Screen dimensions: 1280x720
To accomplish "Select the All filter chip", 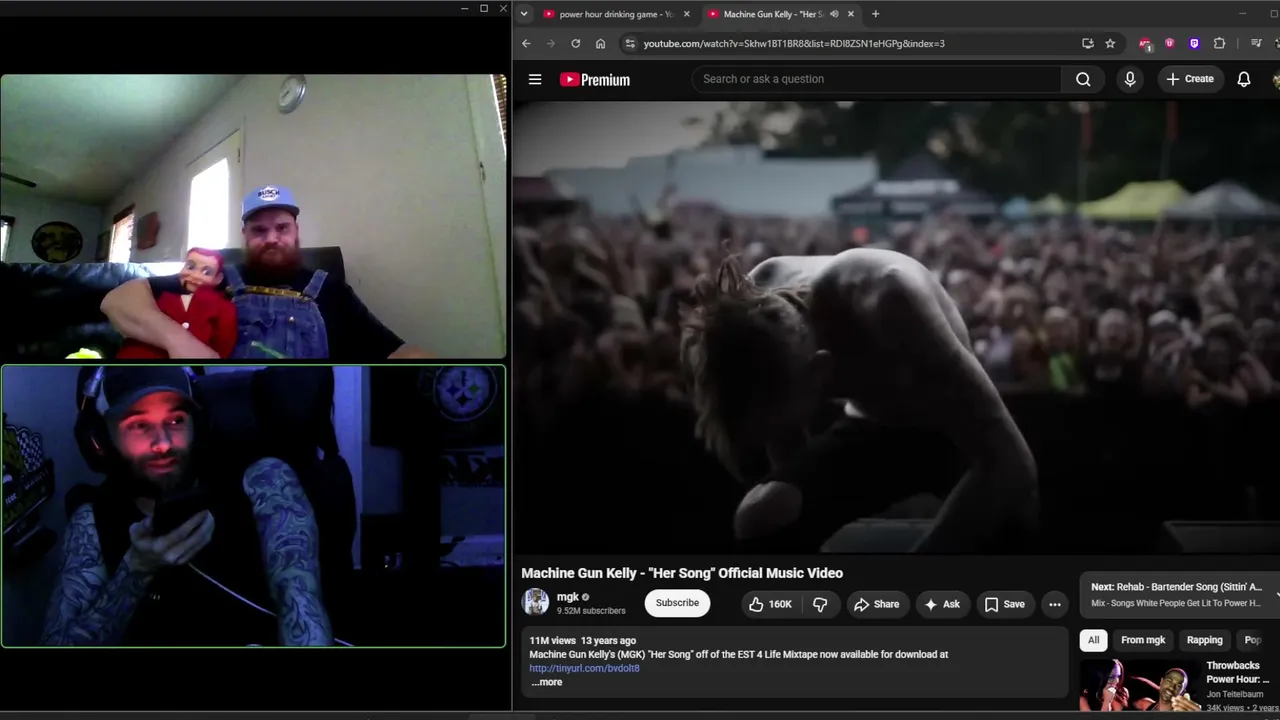I will (x=1093, y=640).
